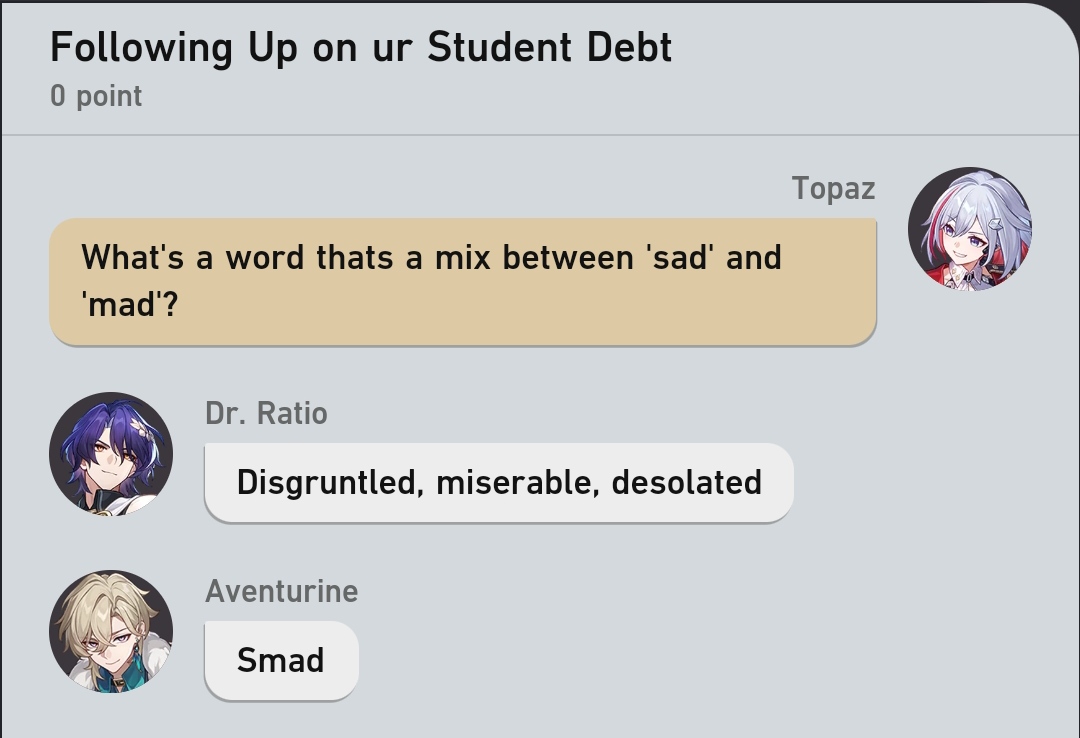Click Topaz's profile avatar
This screenshot has height=738, width=1080.
pyautogui.click(x=969, y=229)
